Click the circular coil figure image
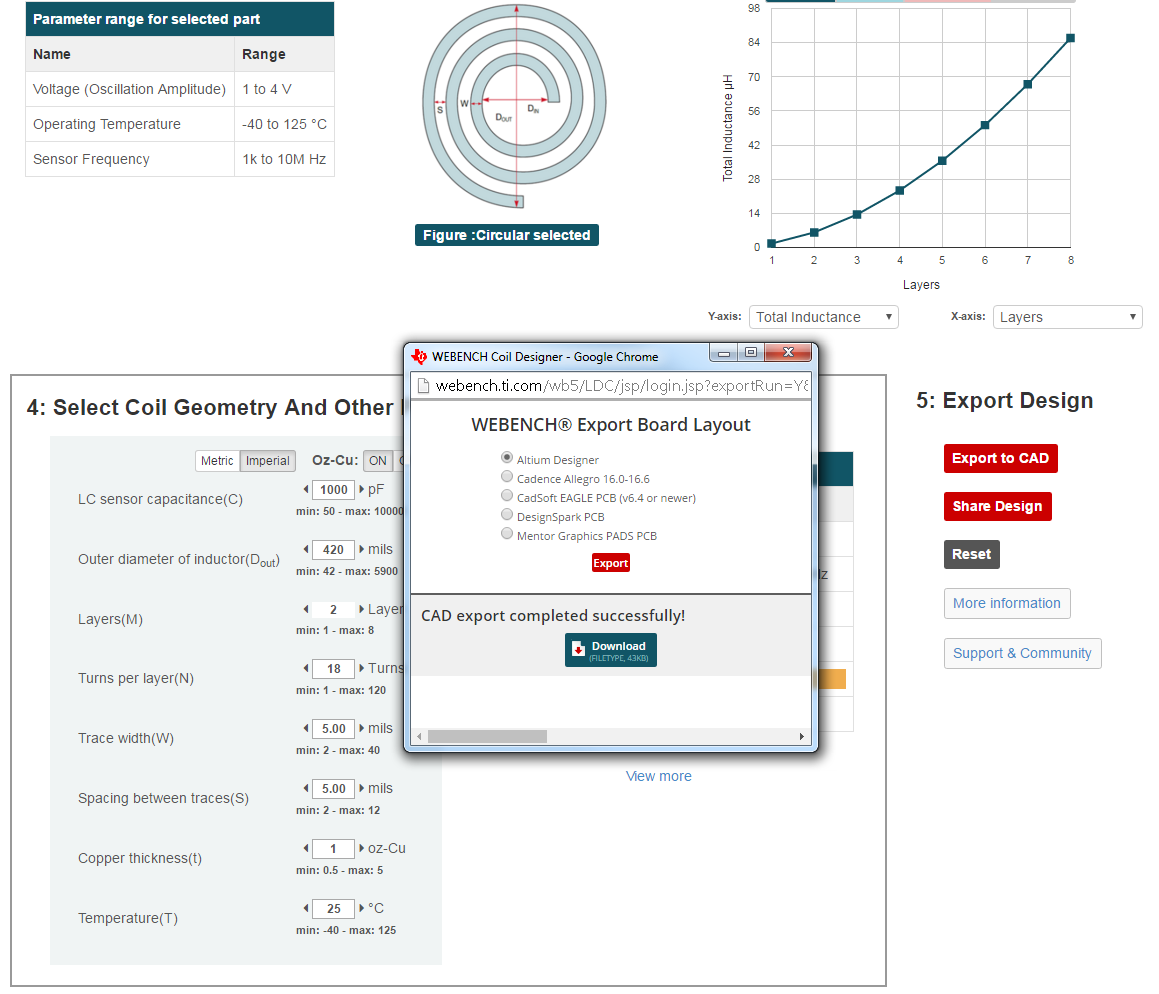The width and height of the screenshot is (1159, 994). pyautogui.click(x=514, y=106)
